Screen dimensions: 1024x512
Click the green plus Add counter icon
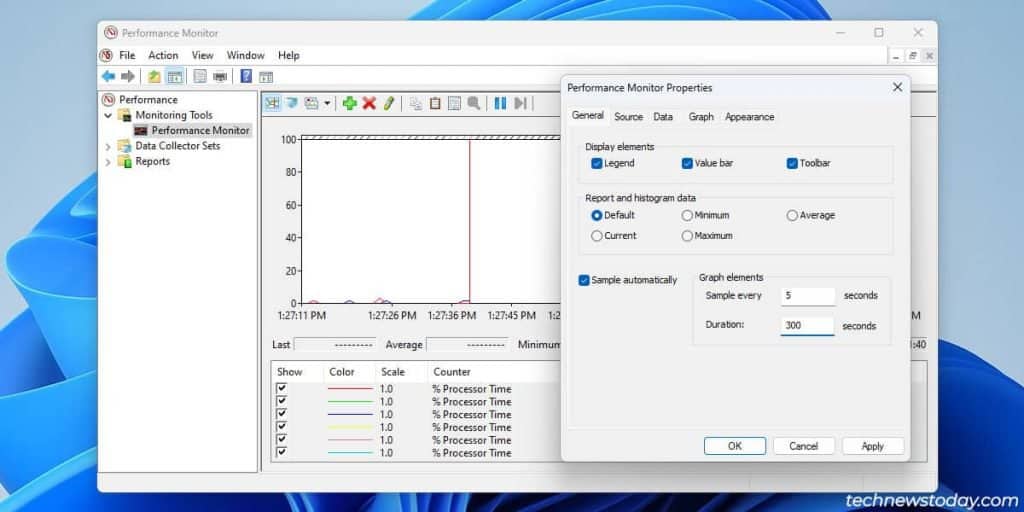pyautogui.click(x=350, y=103)
